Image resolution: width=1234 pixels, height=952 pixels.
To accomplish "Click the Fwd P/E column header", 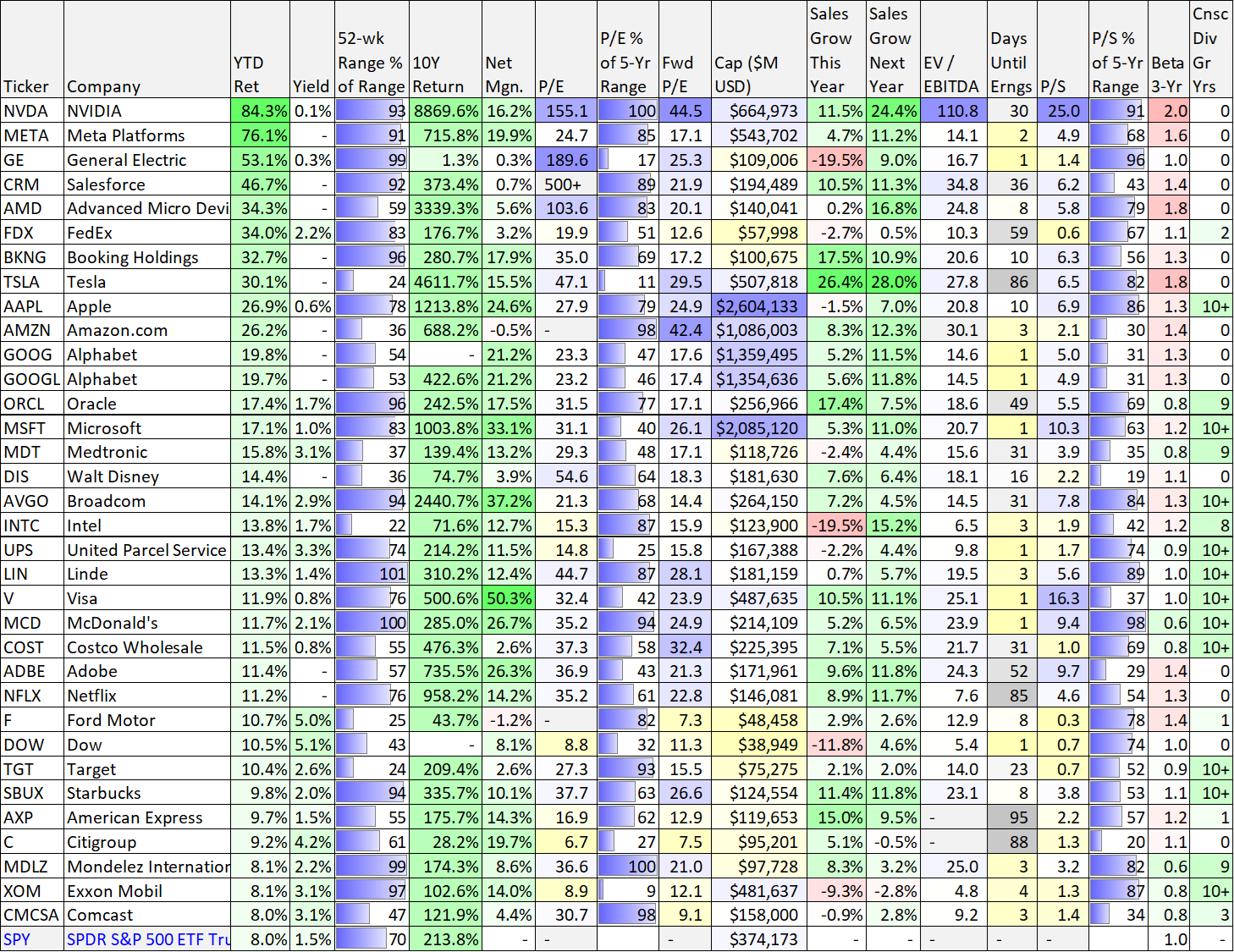I will click(685, 49).
